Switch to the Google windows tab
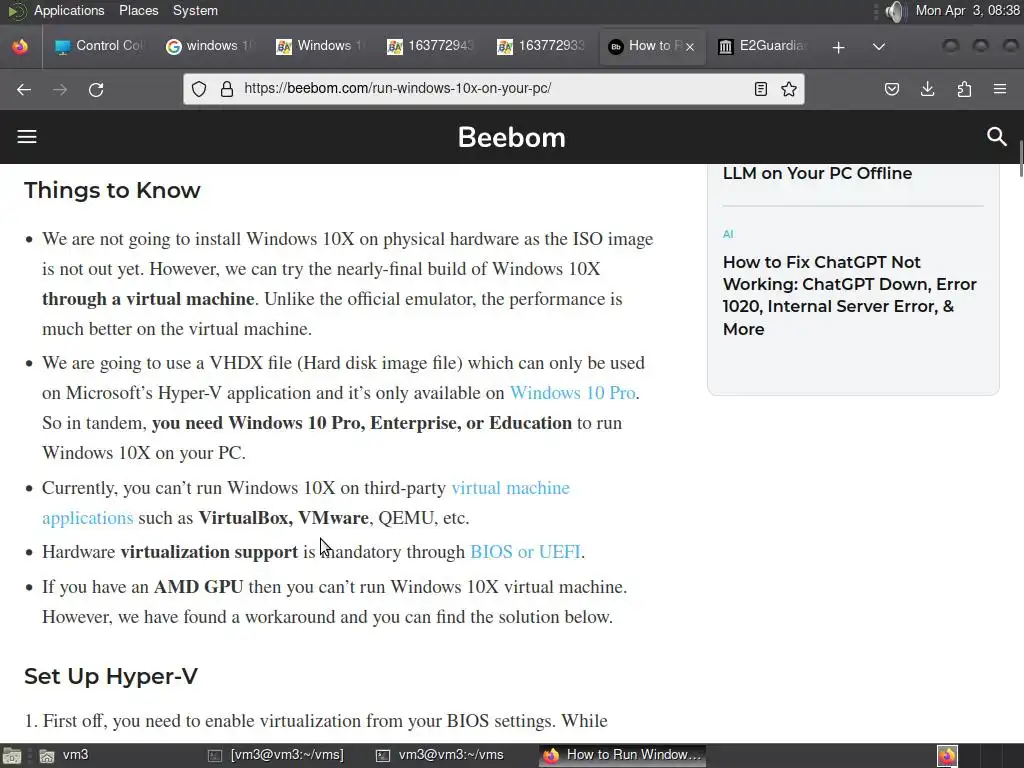 (x=209, y=46)
